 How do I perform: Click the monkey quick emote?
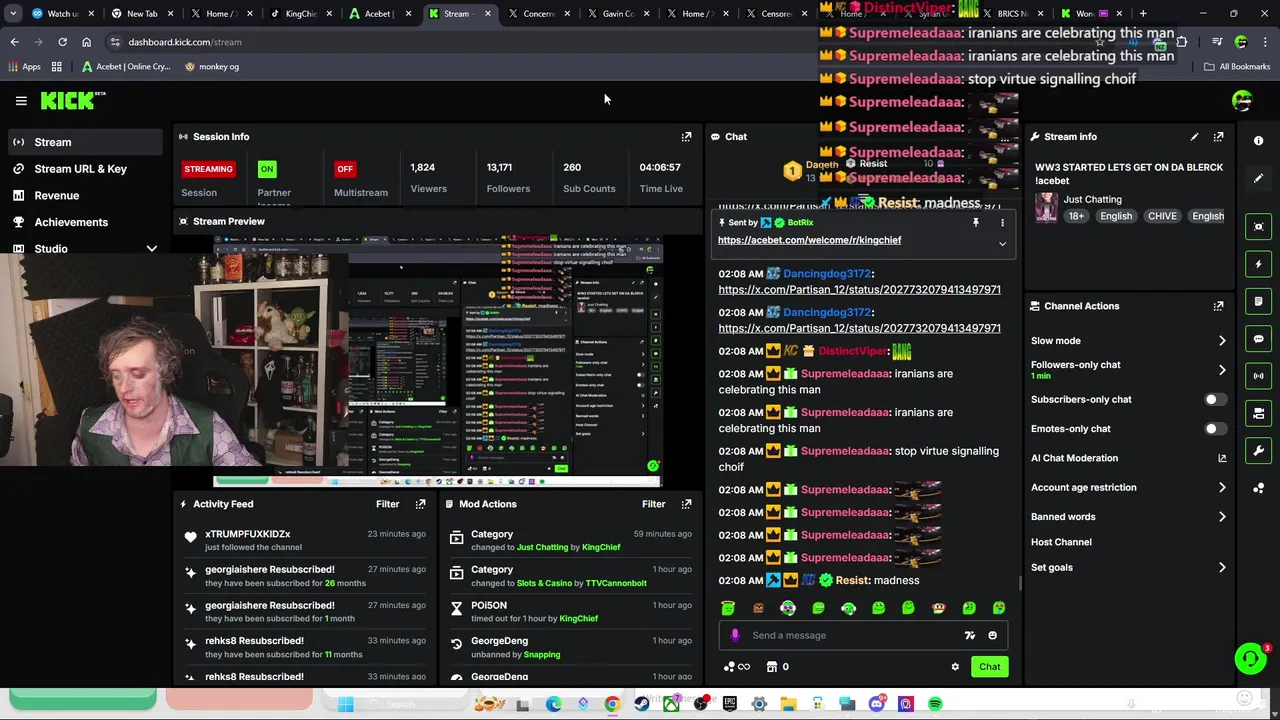938,607
